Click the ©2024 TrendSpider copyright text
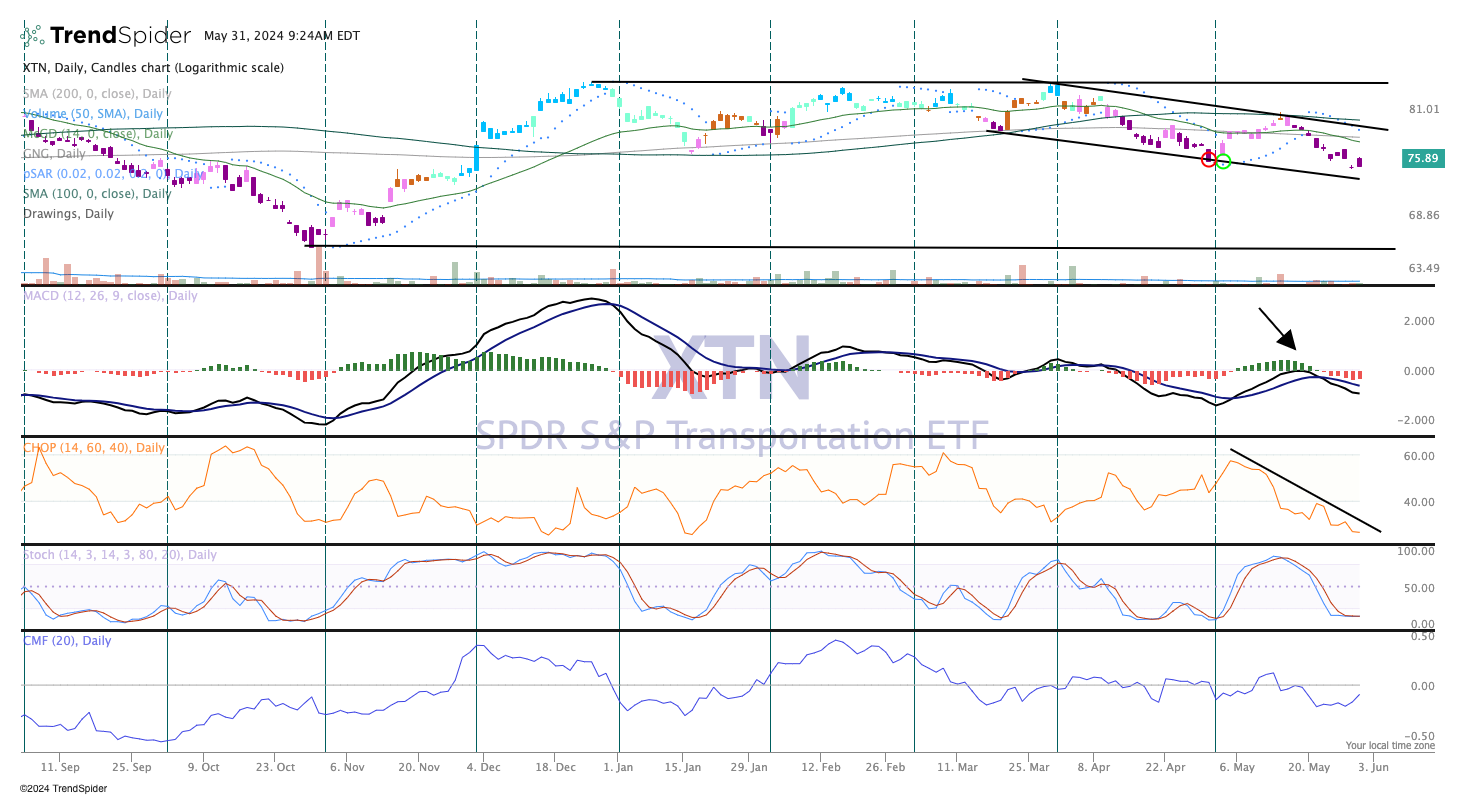The height and width of the screenshot is (798, 1465). (63, 788)
